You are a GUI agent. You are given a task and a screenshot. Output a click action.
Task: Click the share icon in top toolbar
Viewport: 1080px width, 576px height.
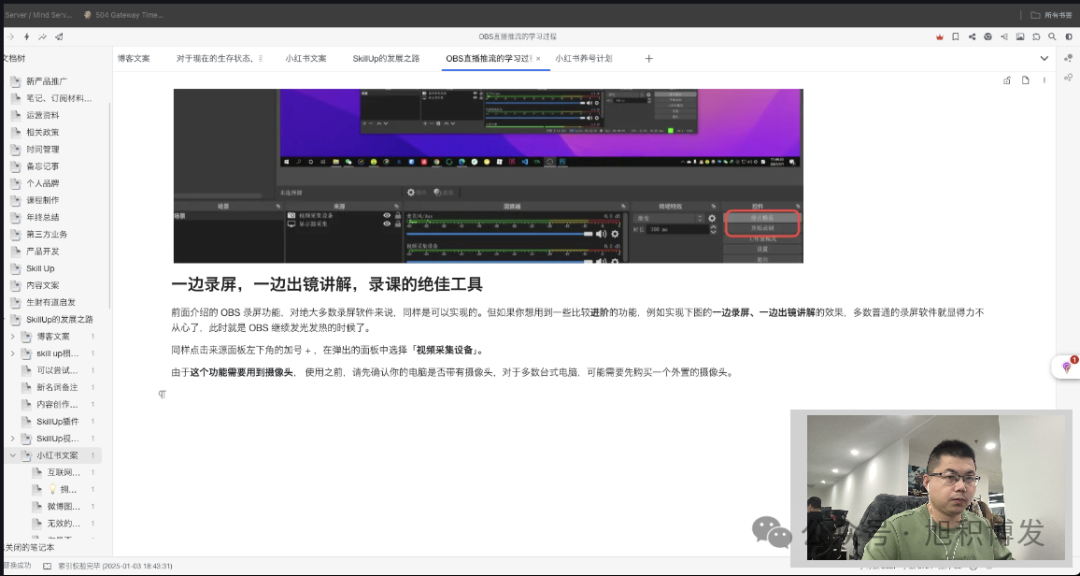(x=973, y=36)
